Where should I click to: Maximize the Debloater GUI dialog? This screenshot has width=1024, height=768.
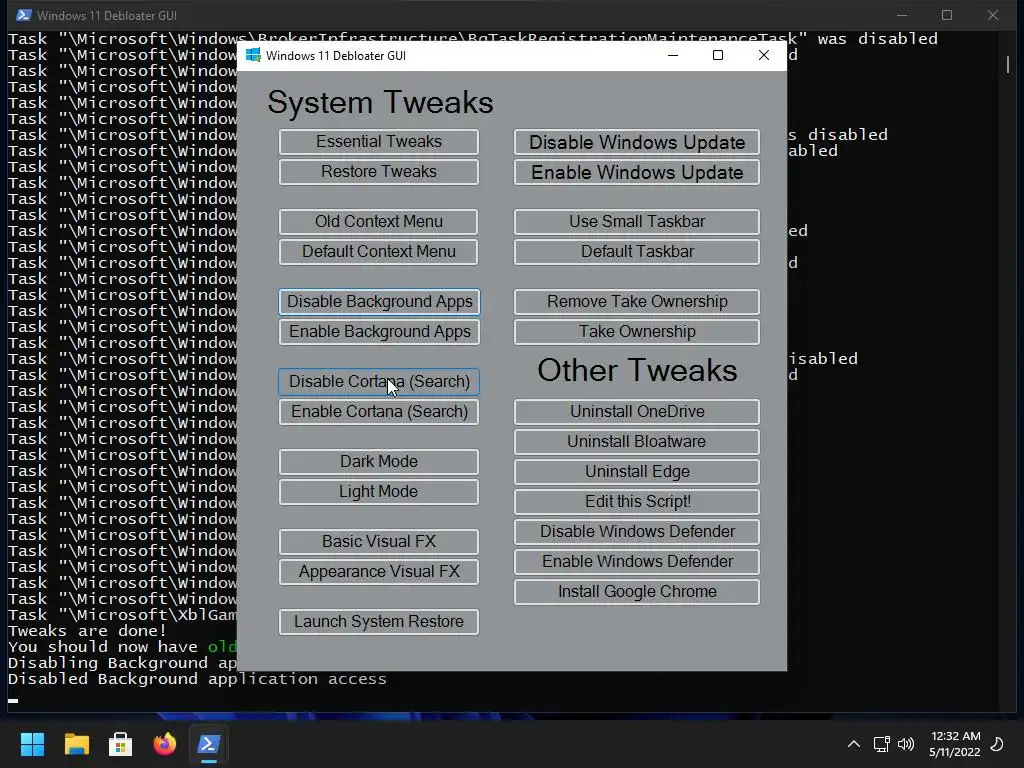(x=718, y=56)
